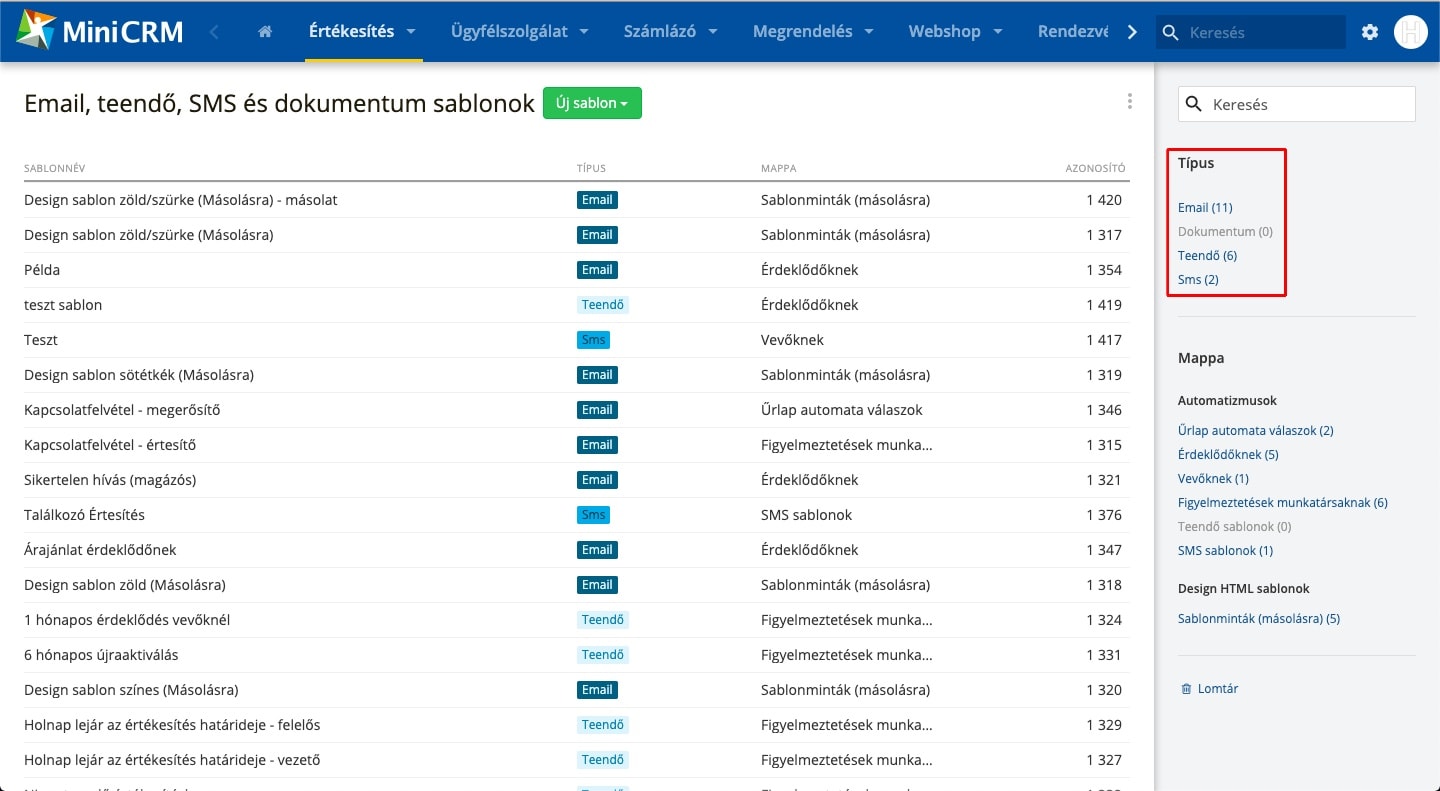
Task: Filter by type Sms (2)
Action: pos(1198,280)
